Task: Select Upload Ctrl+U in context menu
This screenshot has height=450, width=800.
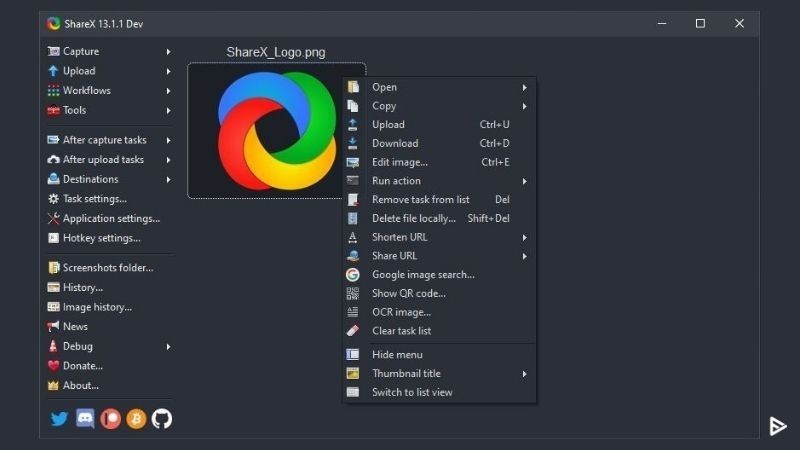Action: tap(439, 124)
